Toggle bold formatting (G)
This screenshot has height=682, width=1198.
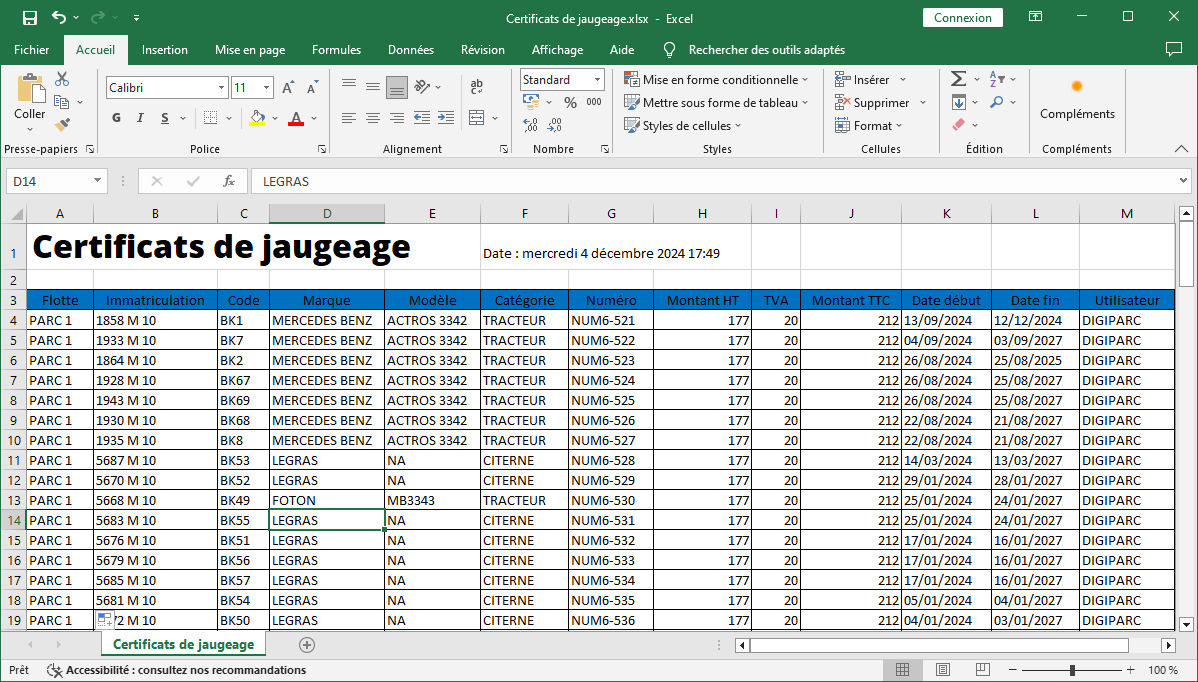[116, 118]
